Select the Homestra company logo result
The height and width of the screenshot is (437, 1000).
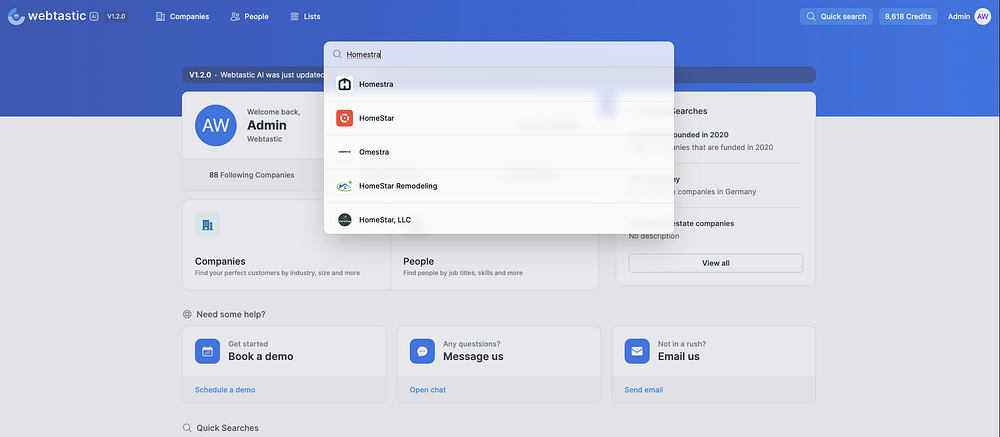tap(344, 84)
